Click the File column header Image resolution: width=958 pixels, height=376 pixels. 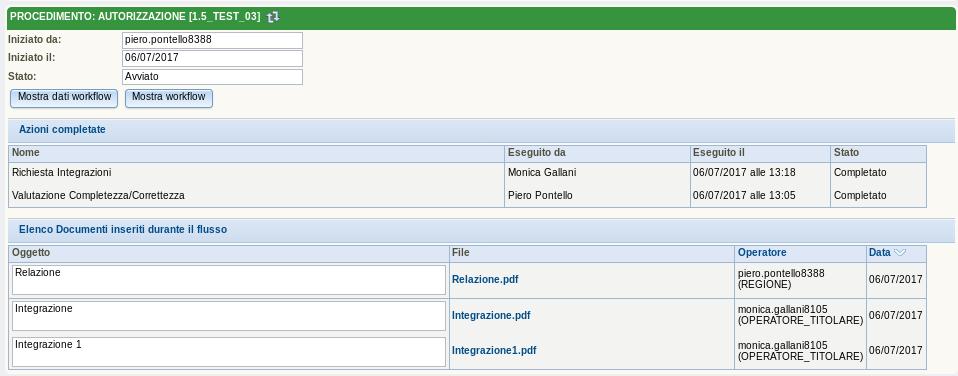(591, 253)
